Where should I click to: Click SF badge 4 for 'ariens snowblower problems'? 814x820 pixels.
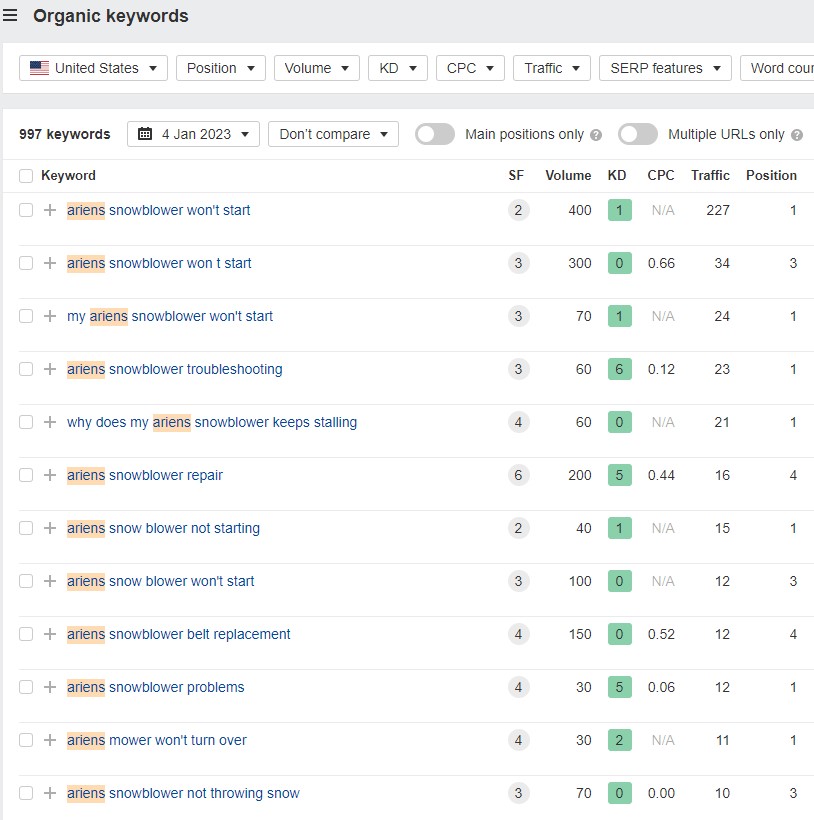(x=518, y=687)
